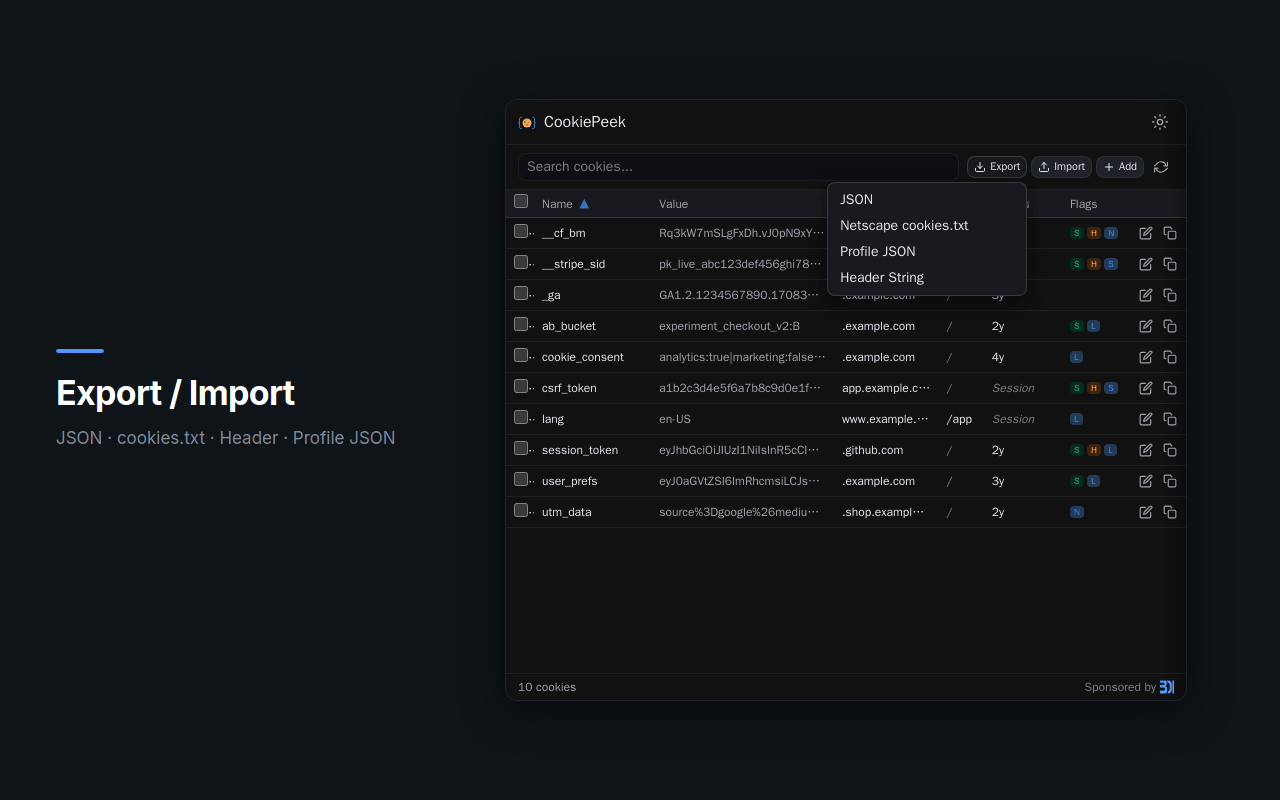Choose Netscape cookies.txt export format
Image resolution: width=1280 pixels, height=800 pixels.
904,225
